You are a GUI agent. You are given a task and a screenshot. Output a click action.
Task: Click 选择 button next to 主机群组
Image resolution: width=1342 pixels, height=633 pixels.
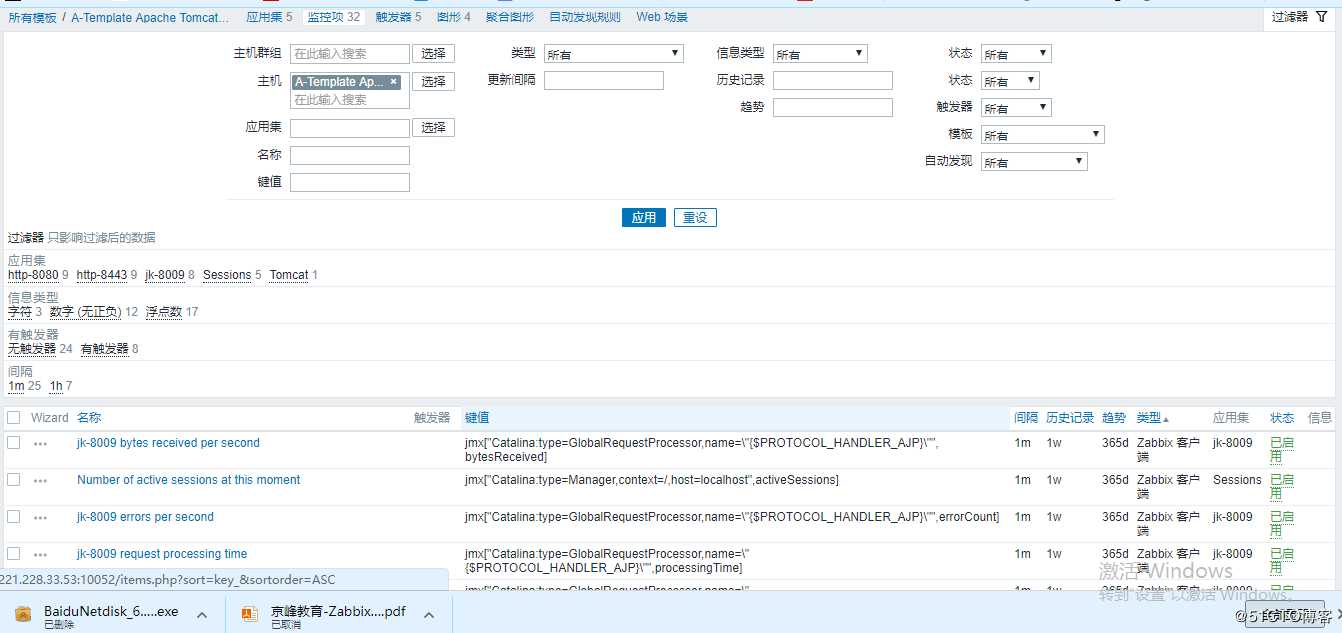click(433, 54)
